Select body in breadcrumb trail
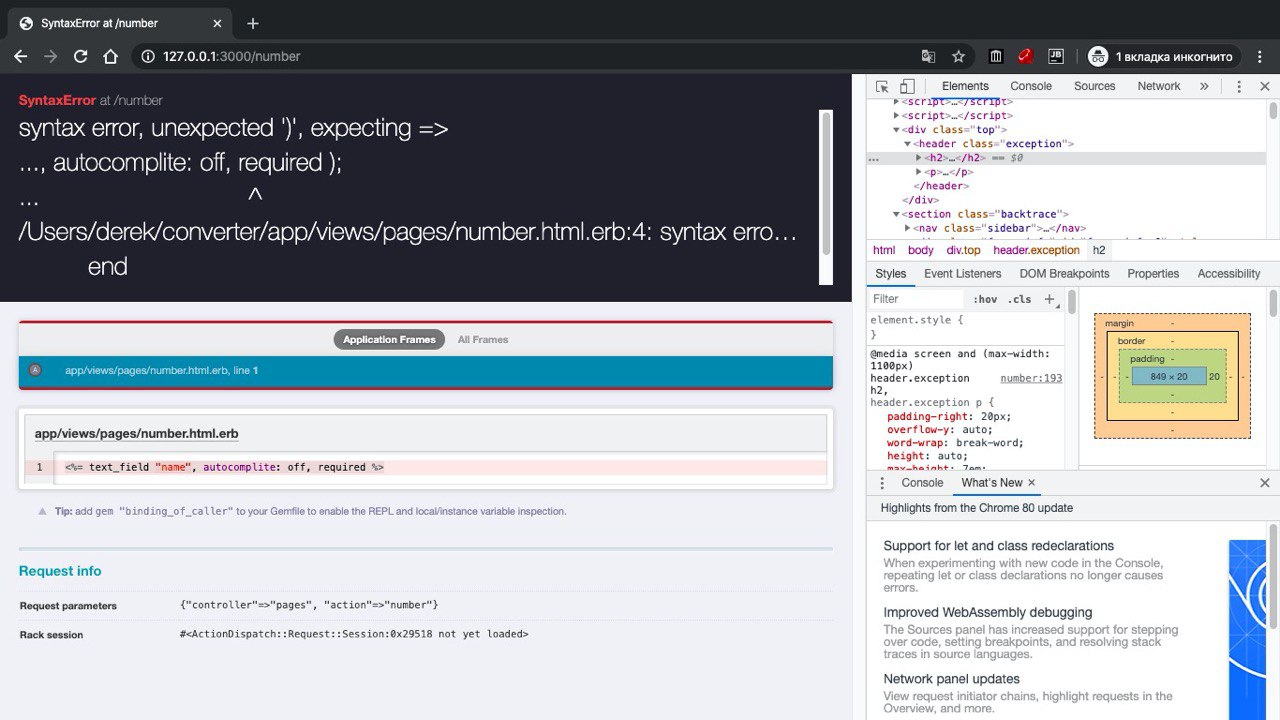 [x=920, y=250]
